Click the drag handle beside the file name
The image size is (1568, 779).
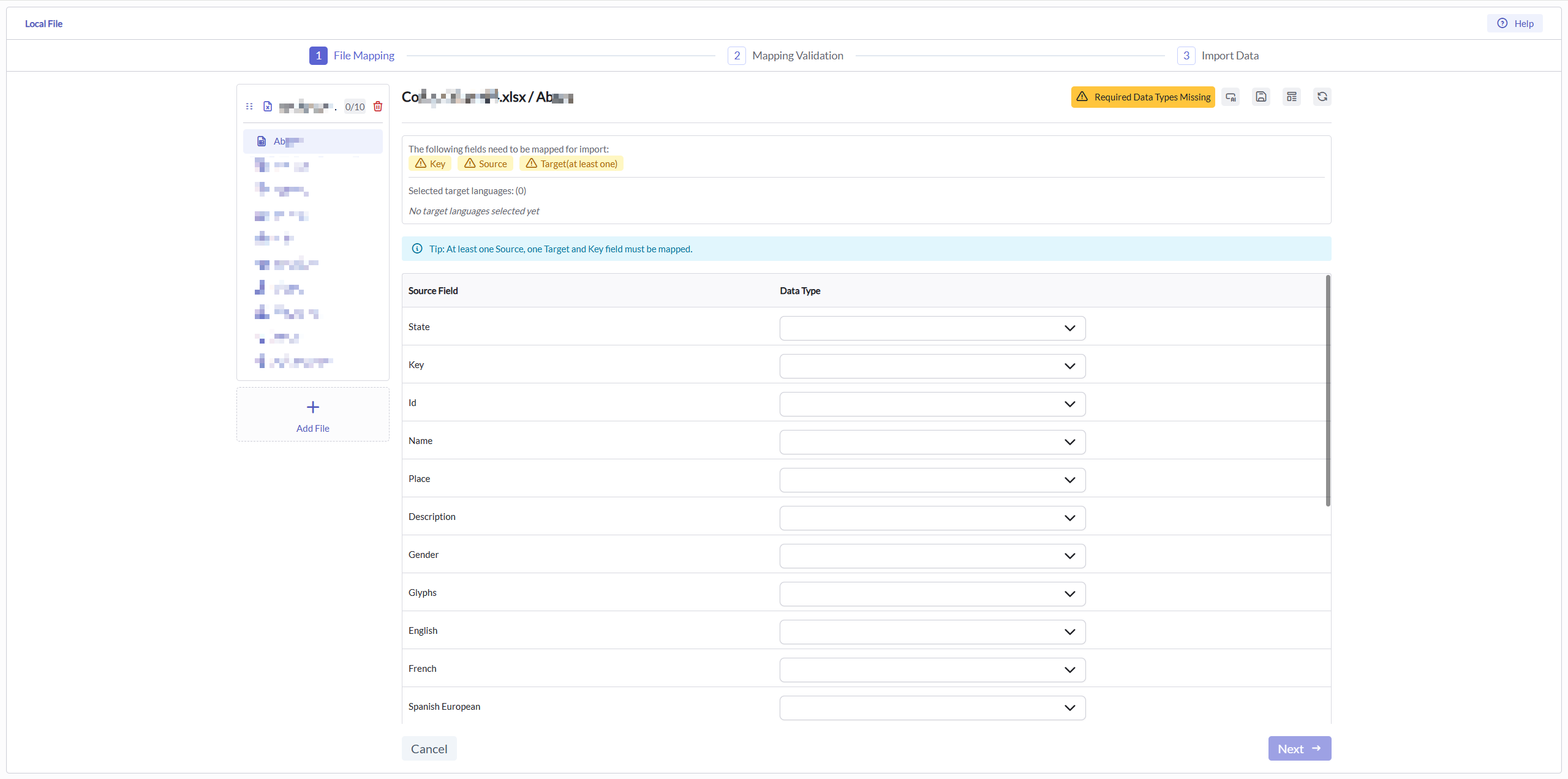(x=249, y=106)
